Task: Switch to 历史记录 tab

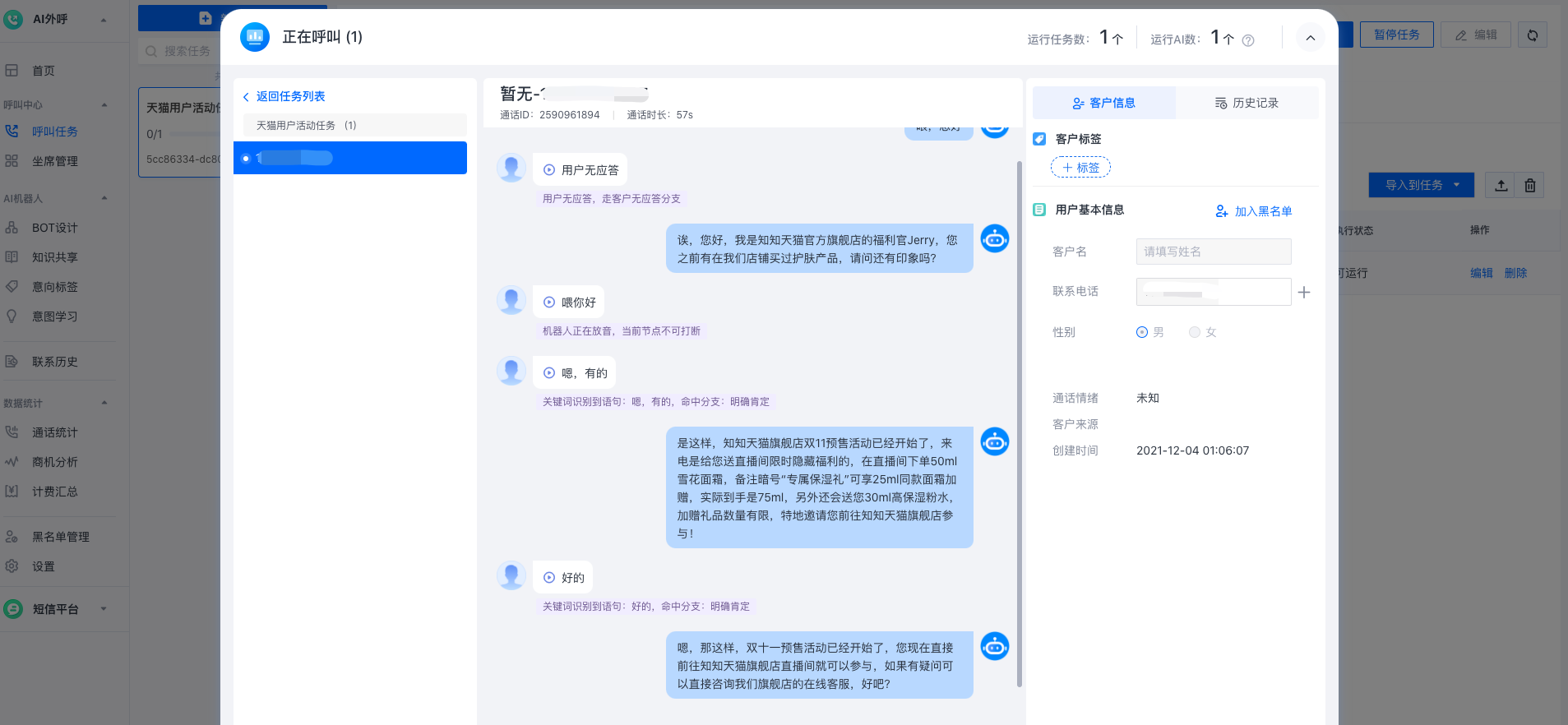Action: pos(1247,103)
